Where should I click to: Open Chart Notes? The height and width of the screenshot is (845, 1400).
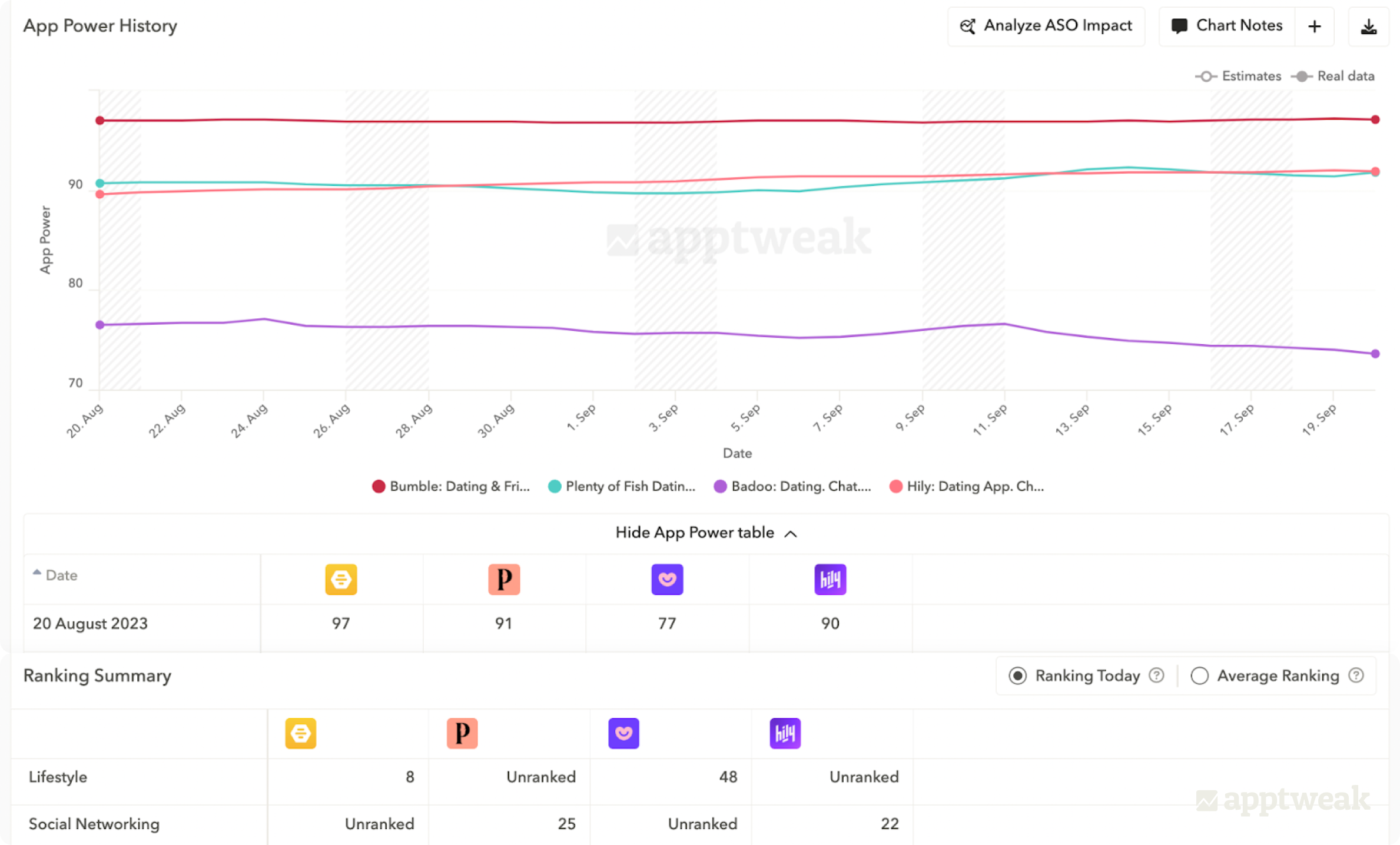pos(1227,26)
